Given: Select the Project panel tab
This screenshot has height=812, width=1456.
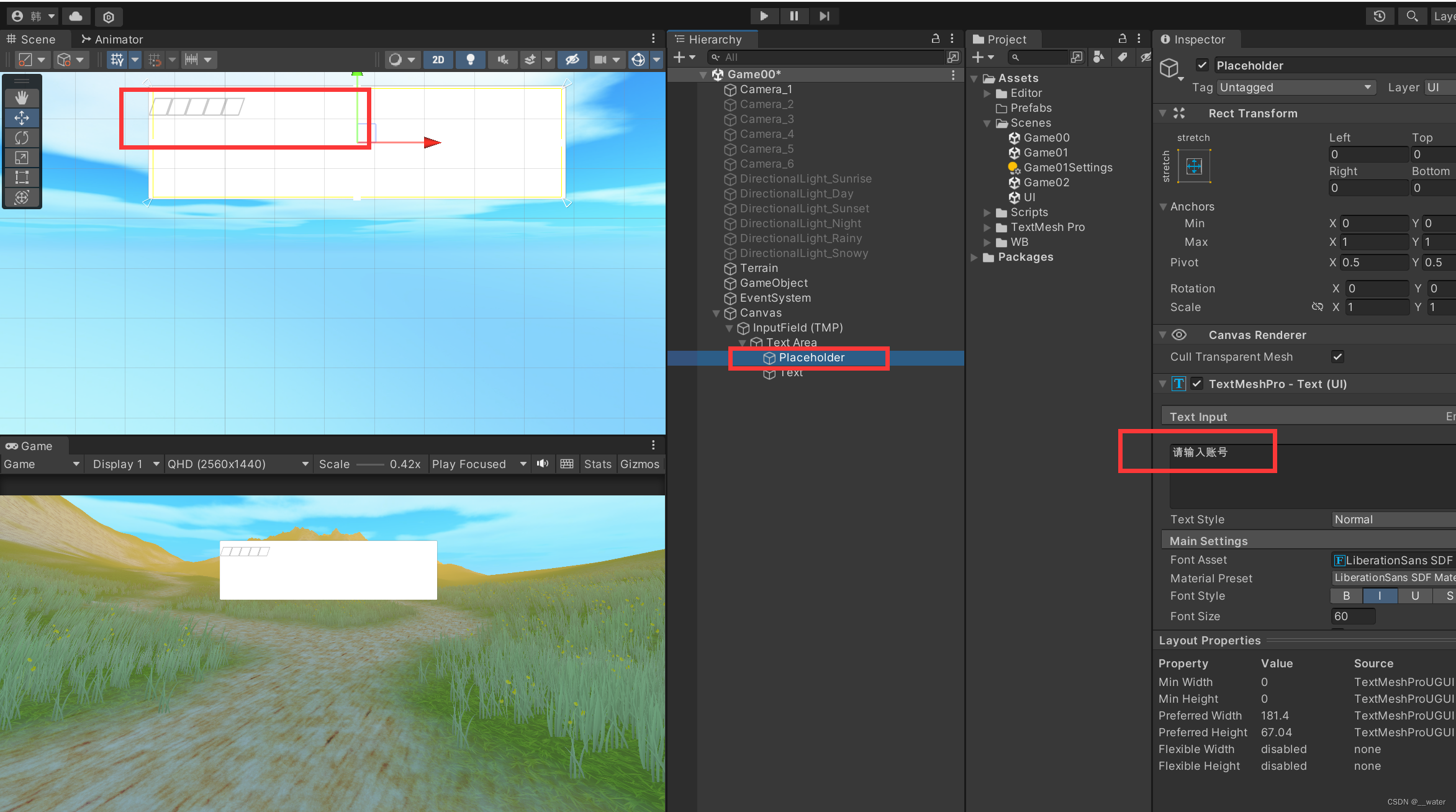Looking at the screenshot, I should pyautogui.click(x=1000, y=39).
